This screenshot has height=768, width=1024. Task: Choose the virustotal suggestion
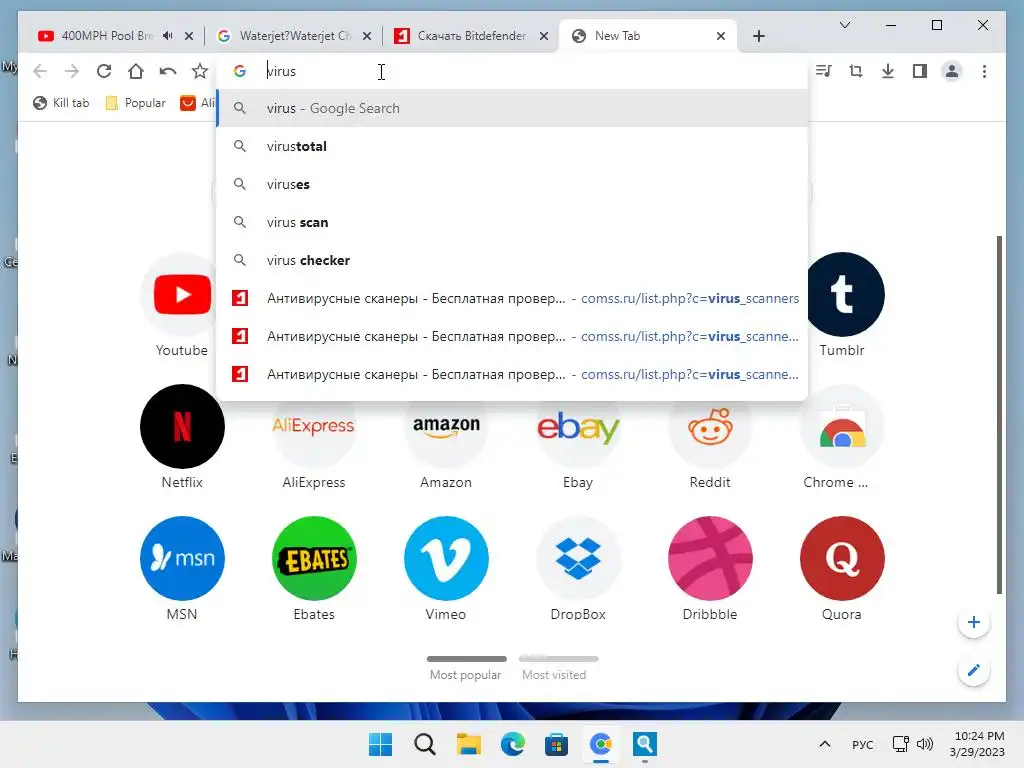512,146
